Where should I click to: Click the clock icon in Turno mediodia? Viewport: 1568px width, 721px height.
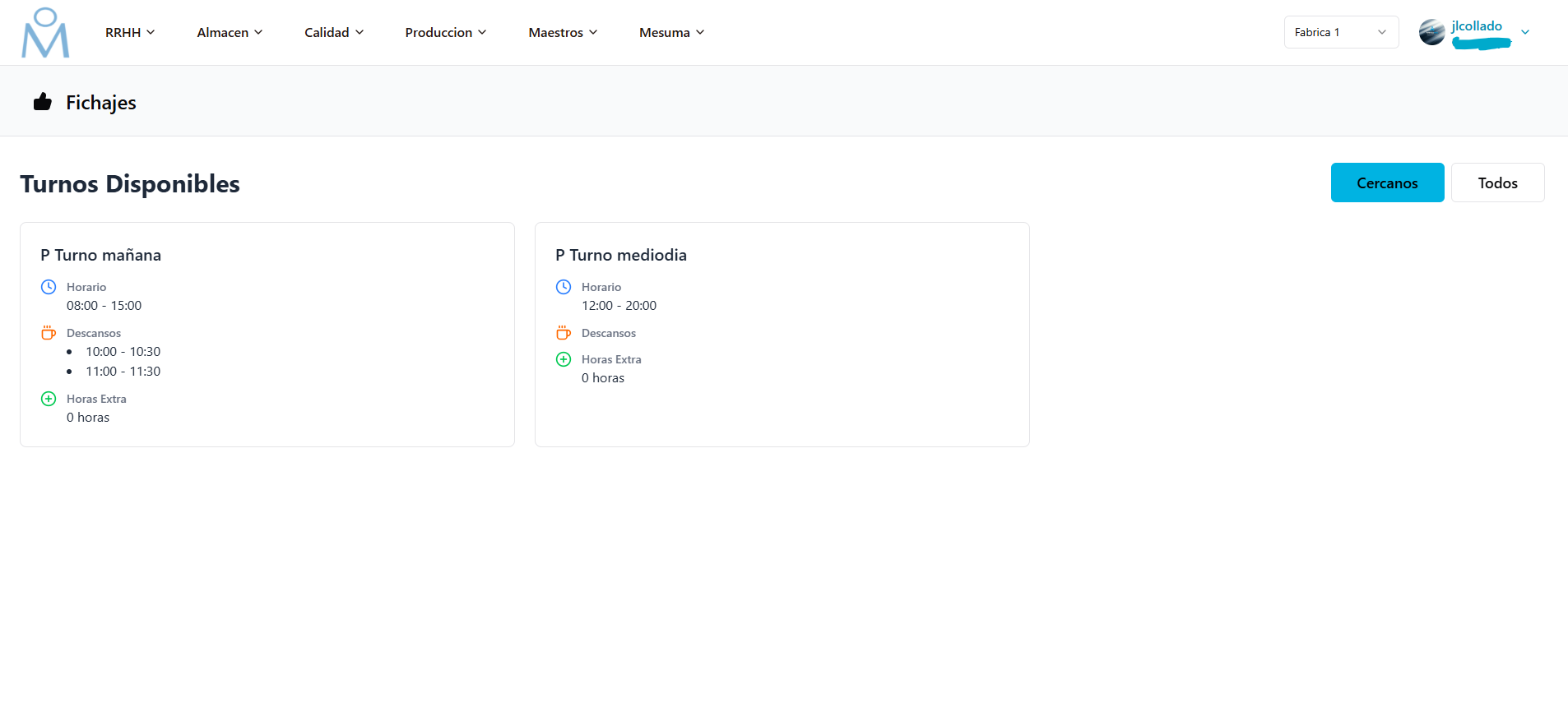pyautogui.click(x=564, y=287)
